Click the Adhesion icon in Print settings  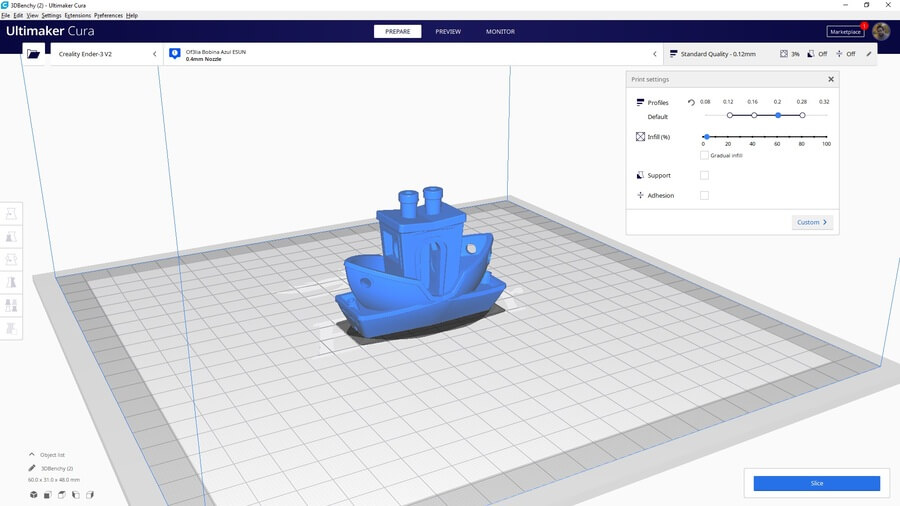point(640,195)
